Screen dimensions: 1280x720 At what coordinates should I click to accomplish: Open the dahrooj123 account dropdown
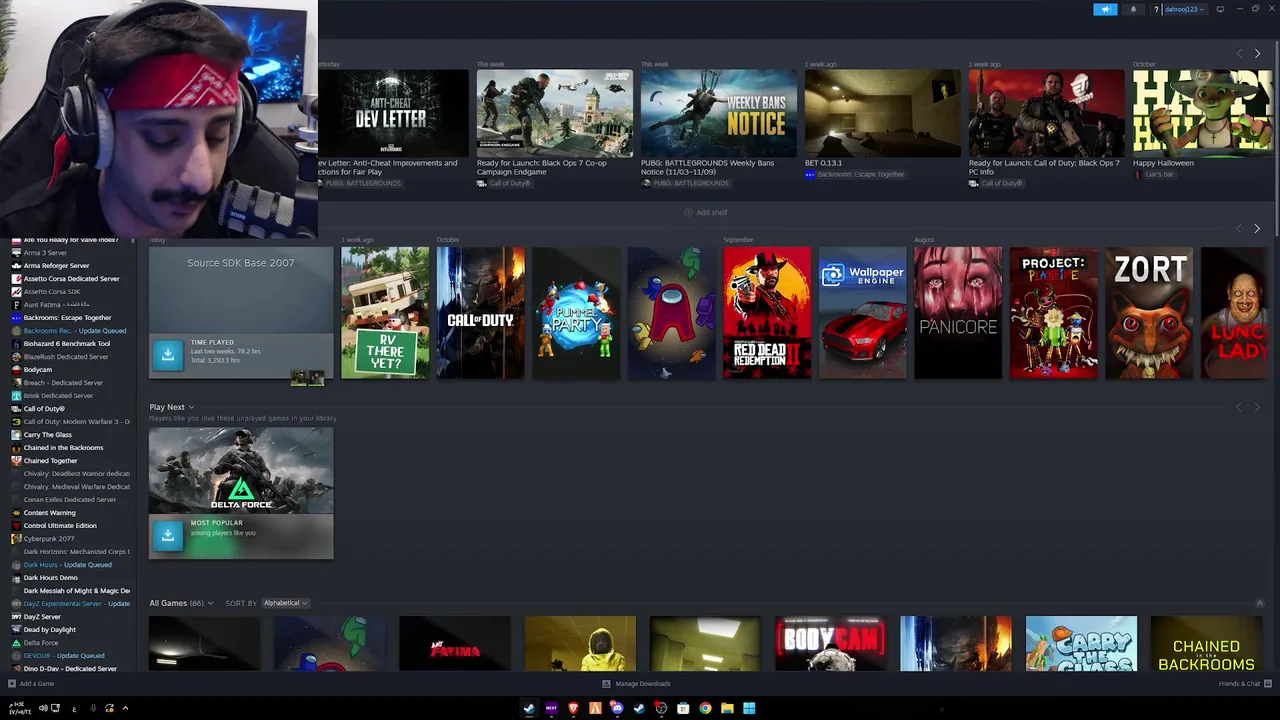(x=1184, y=9)
